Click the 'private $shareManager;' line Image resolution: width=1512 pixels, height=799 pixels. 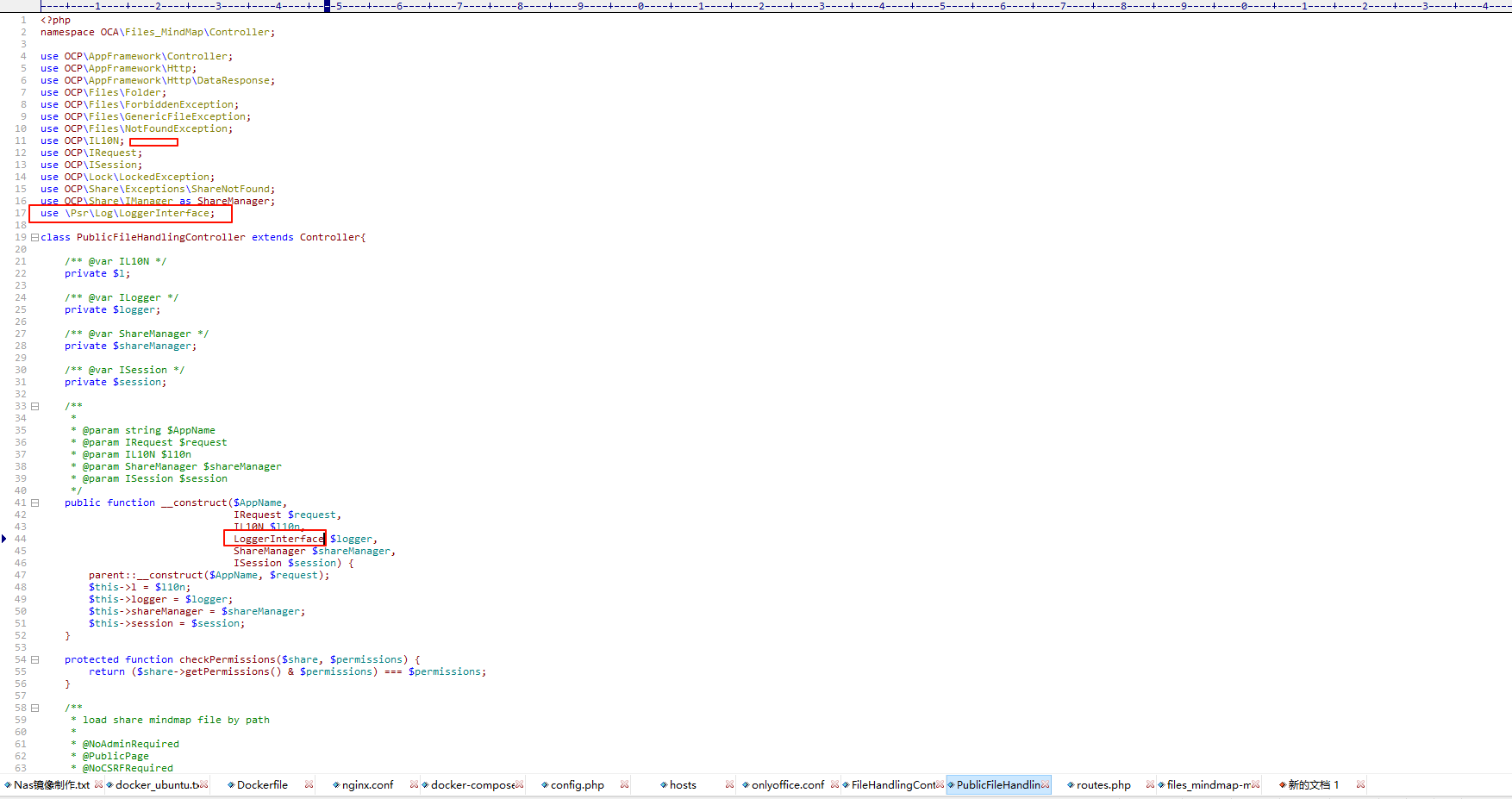[x=130, y=346]
